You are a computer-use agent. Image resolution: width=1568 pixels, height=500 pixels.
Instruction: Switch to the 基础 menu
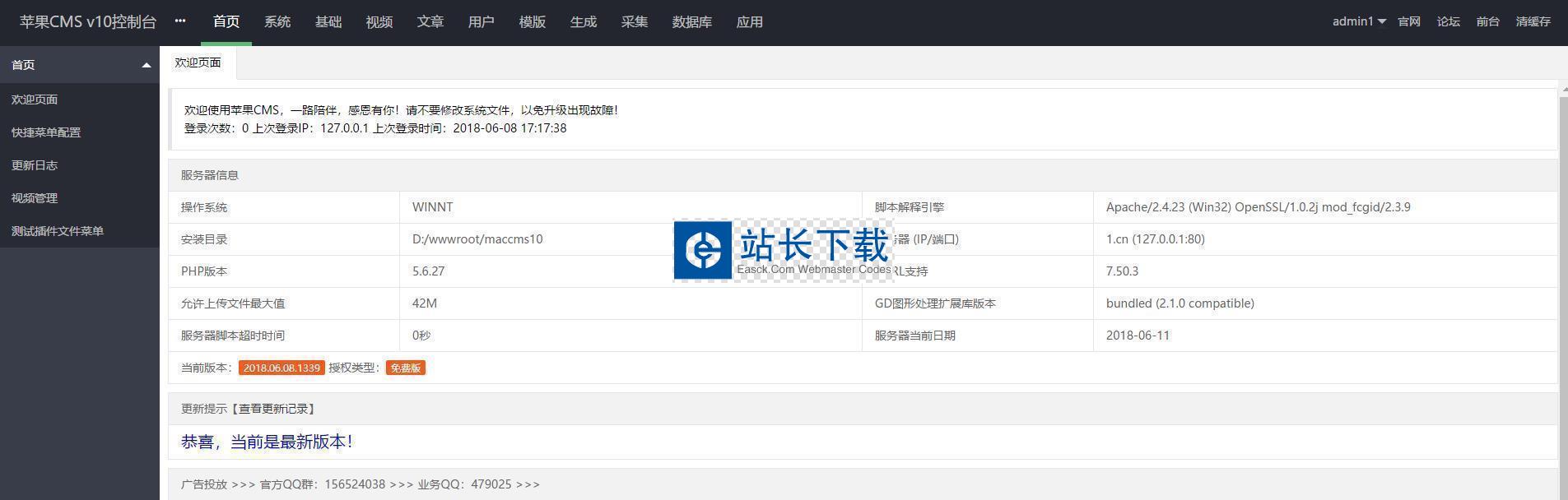(328, 22)
